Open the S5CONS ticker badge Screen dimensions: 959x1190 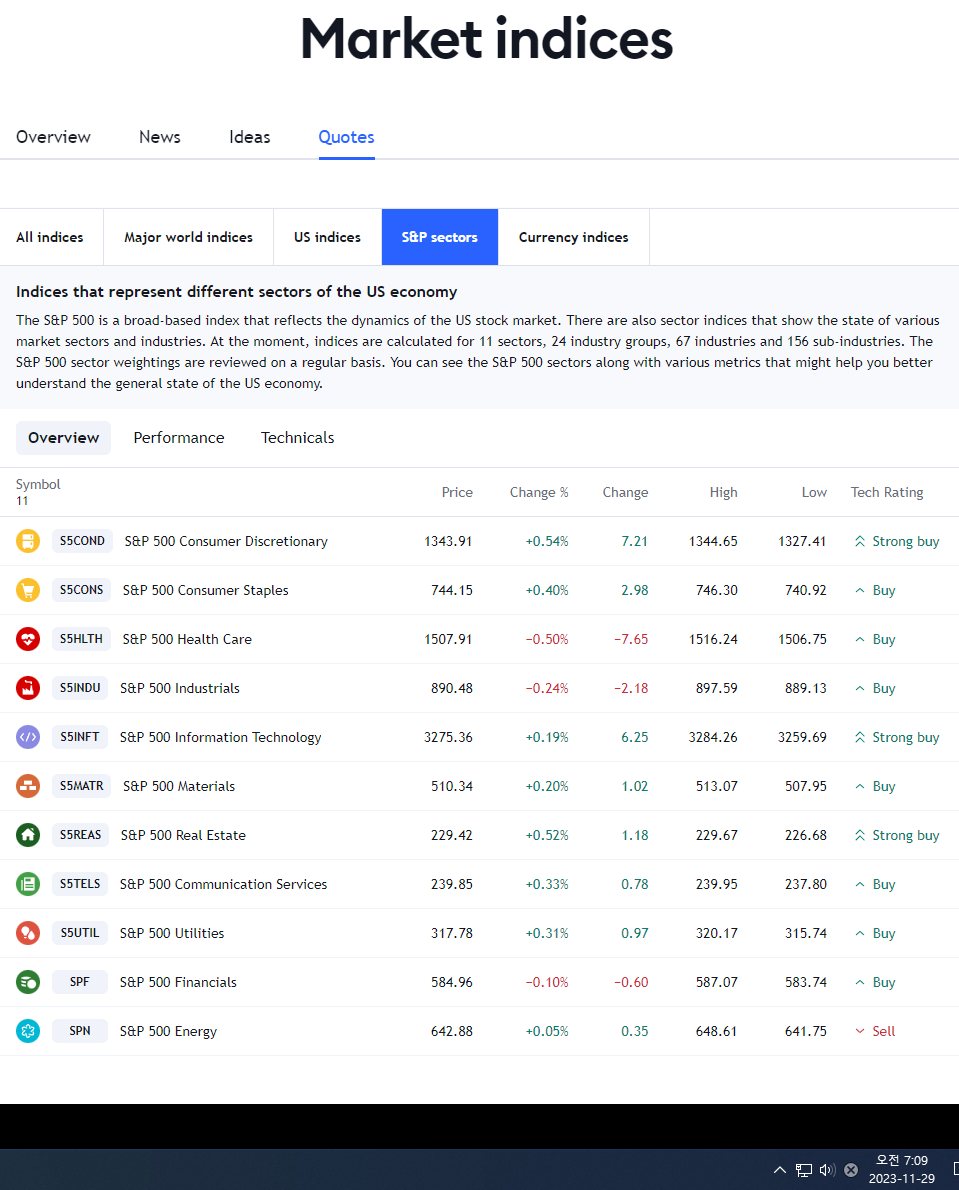point(81,590)
